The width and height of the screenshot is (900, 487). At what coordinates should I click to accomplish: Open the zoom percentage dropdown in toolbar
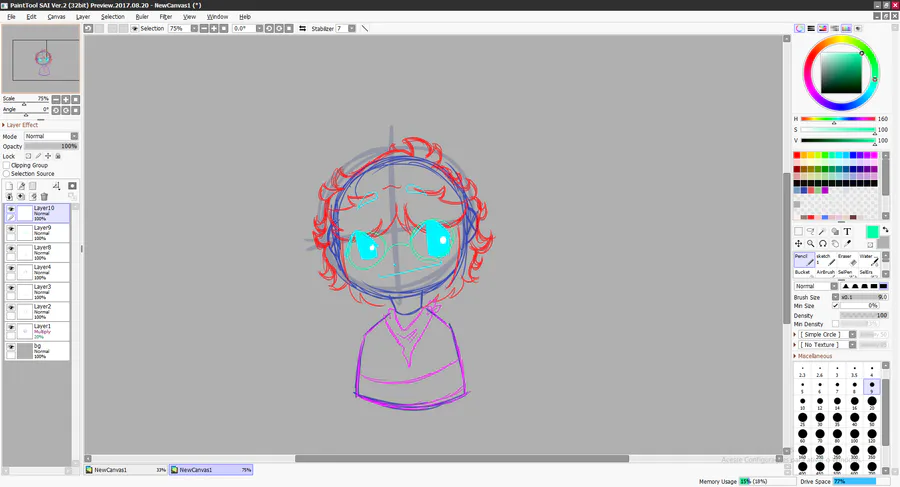pos(194,28)
